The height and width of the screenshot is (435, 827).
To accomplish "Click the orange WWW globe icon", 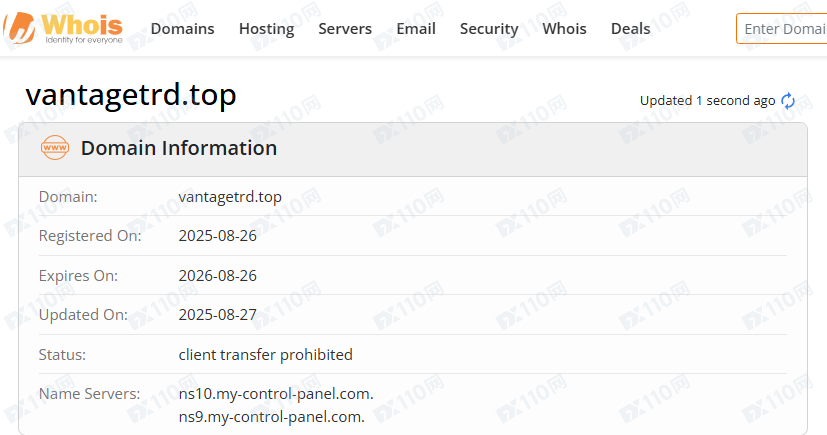I will pos(55,148).
